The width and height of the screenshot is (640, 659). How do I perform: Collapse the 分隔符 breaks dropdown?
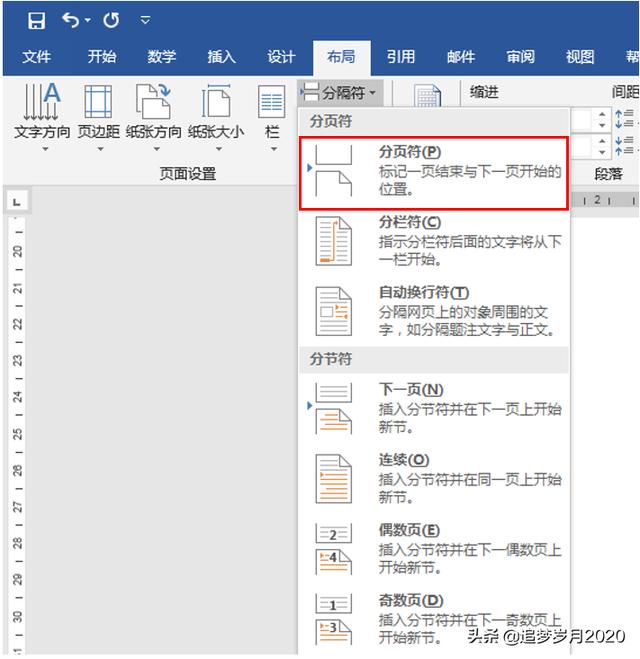coord(340,92)
